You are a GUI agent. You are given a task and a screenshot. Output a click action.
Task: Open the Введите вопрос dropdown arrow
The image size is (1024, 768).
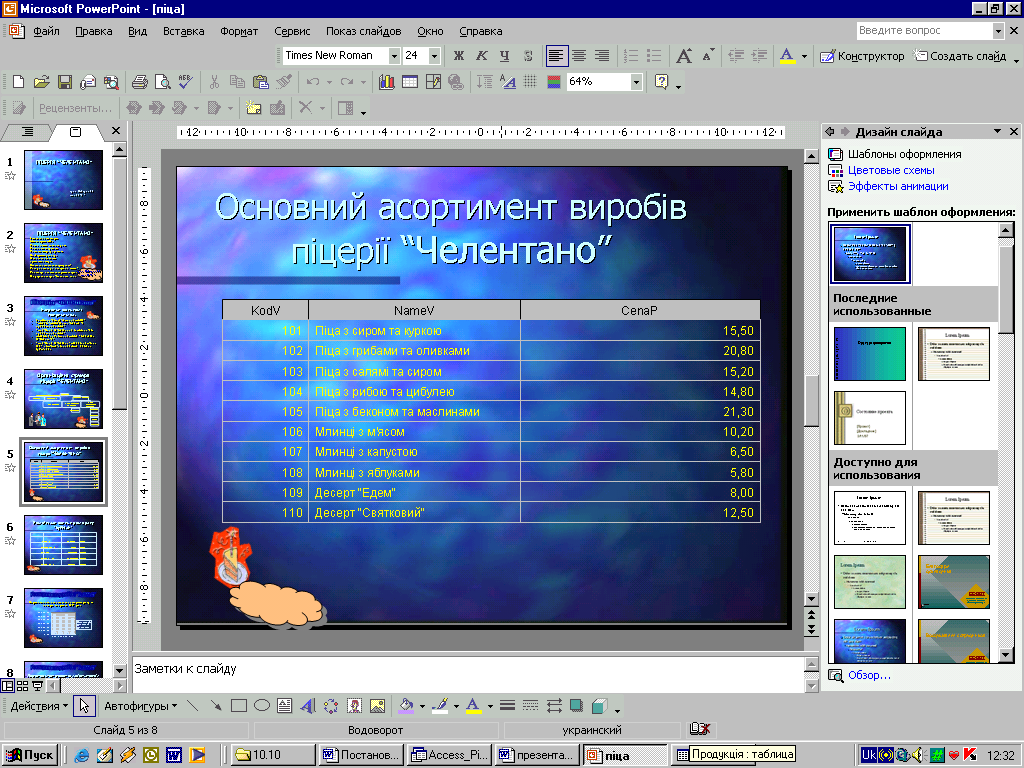tap(998, 31)
